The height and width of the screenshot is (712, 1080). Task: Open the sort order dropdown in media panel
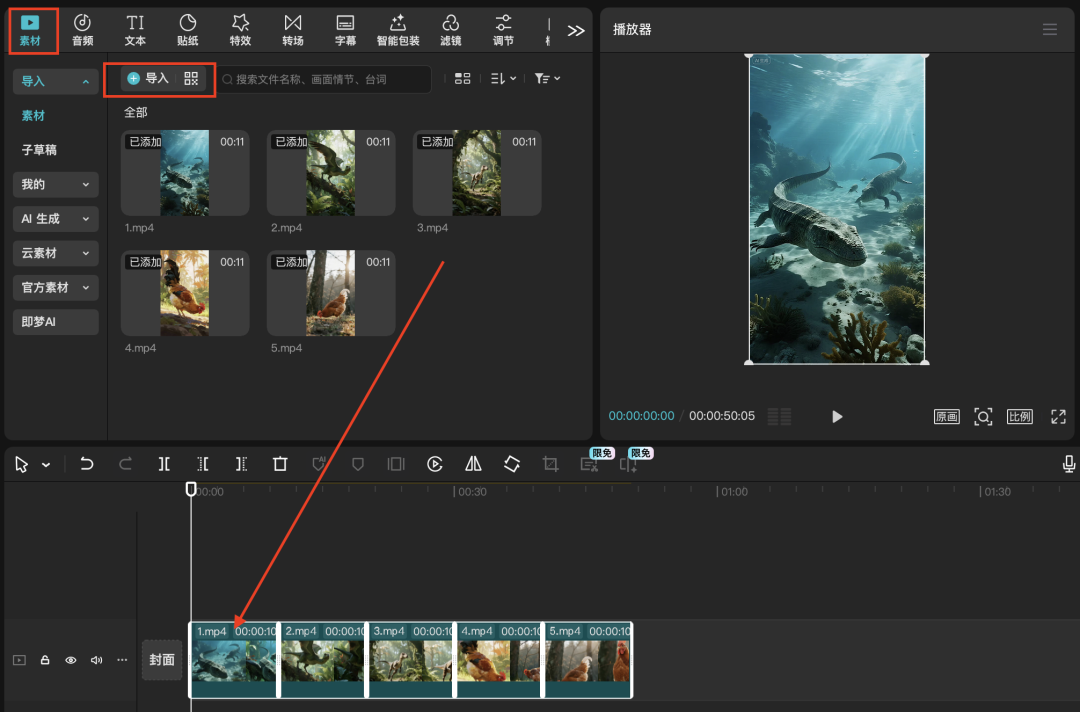[503, 79]
